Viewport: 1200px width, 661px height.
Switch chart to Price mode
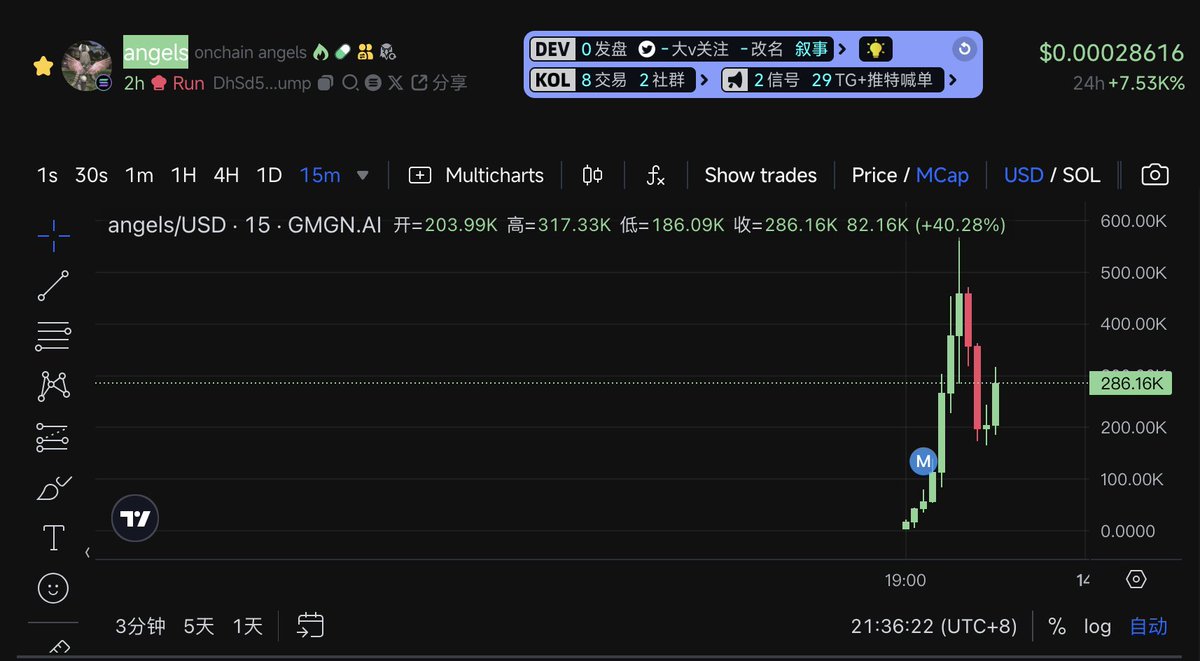874,175
